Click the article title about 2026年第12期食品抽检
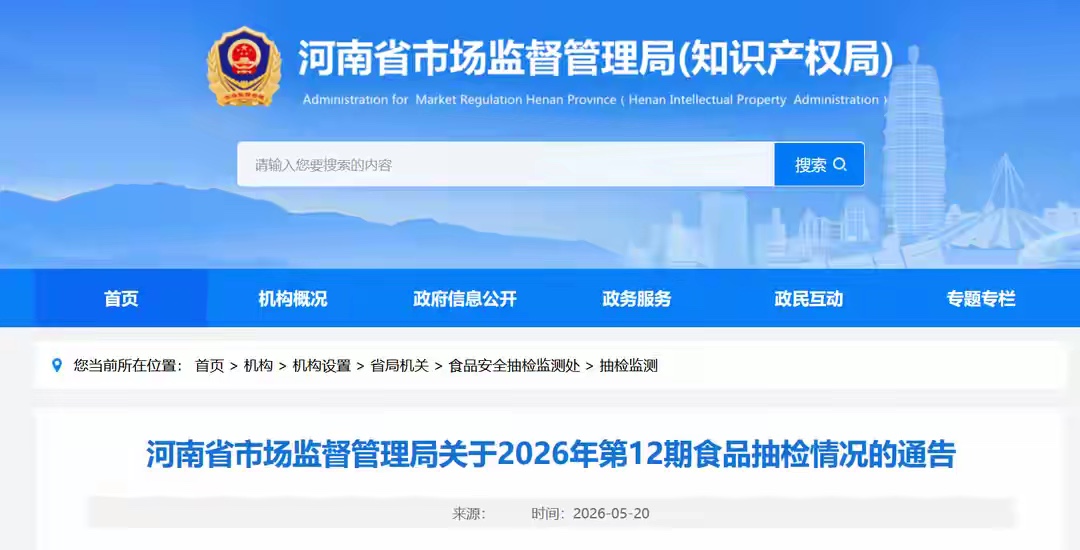The height and width of the screenshot is (550, 1080). (550, 454)
